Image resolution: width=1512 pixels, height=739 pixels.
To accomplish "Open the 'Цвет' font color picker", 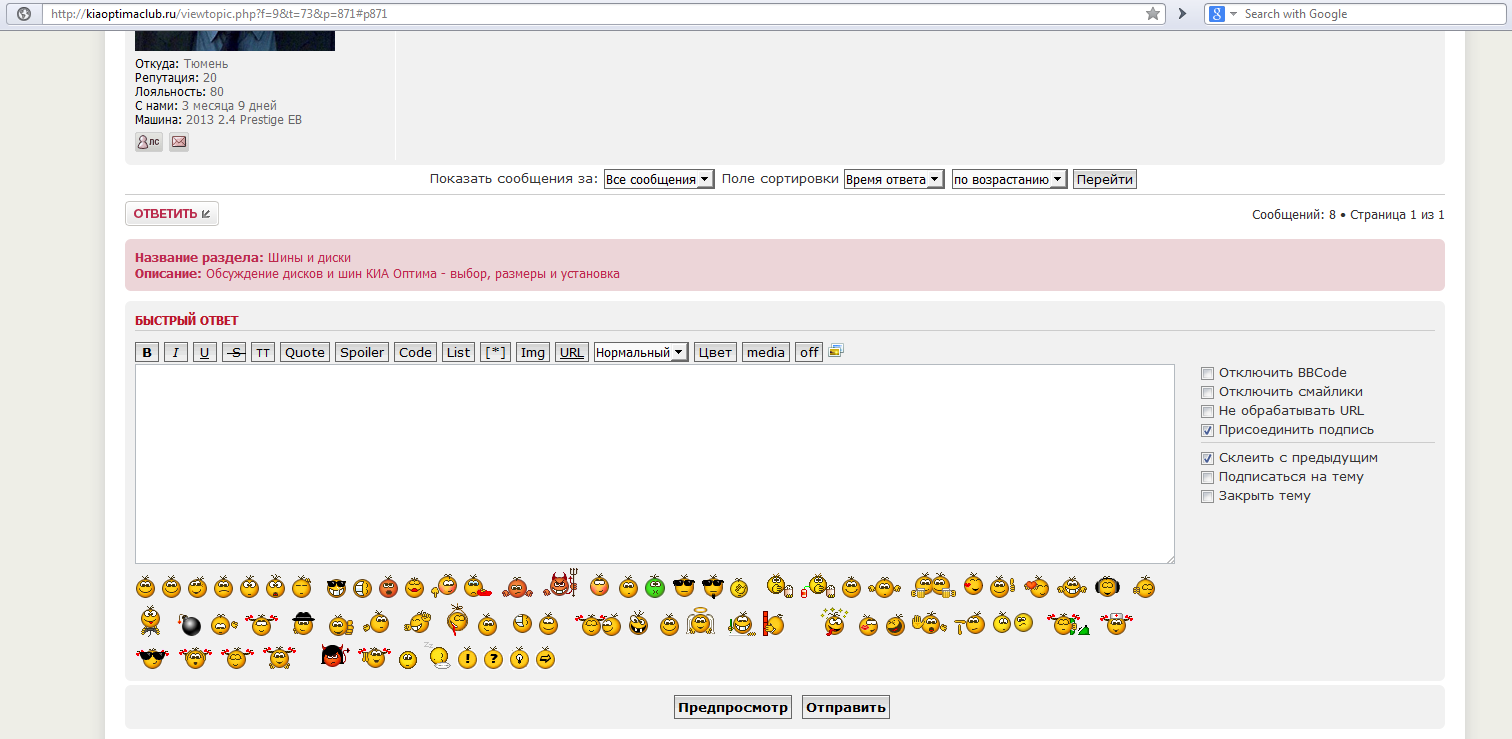I will 715,352.
